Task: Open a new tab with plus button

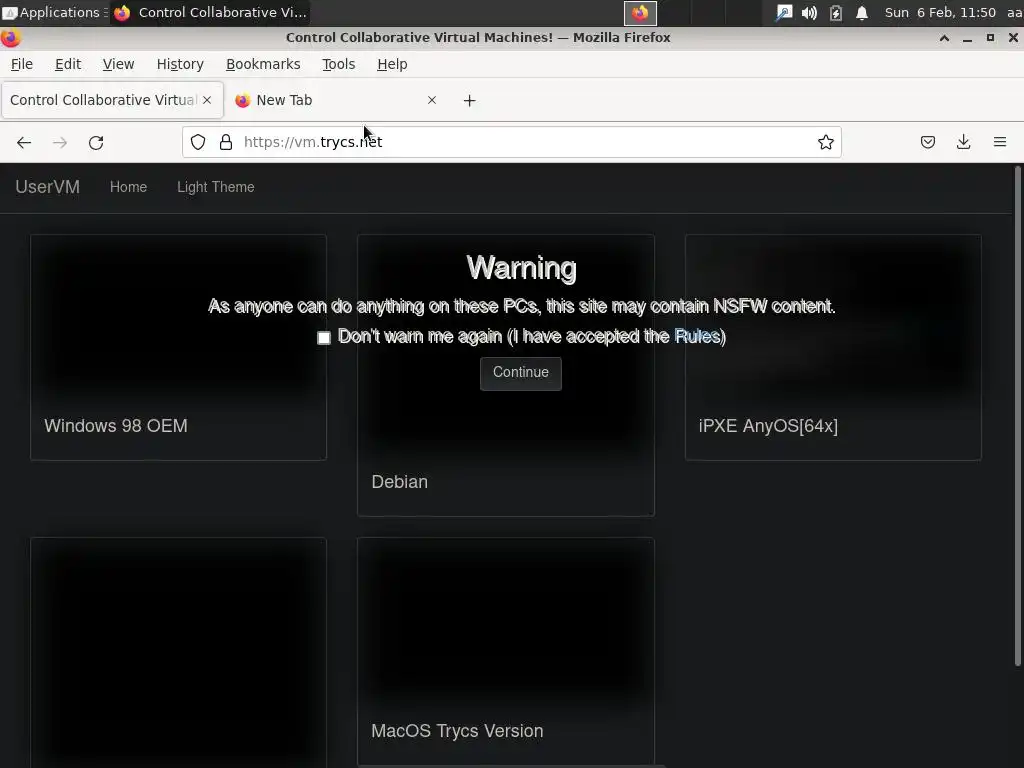Action: pyautogui.click(x=470, y=101)
